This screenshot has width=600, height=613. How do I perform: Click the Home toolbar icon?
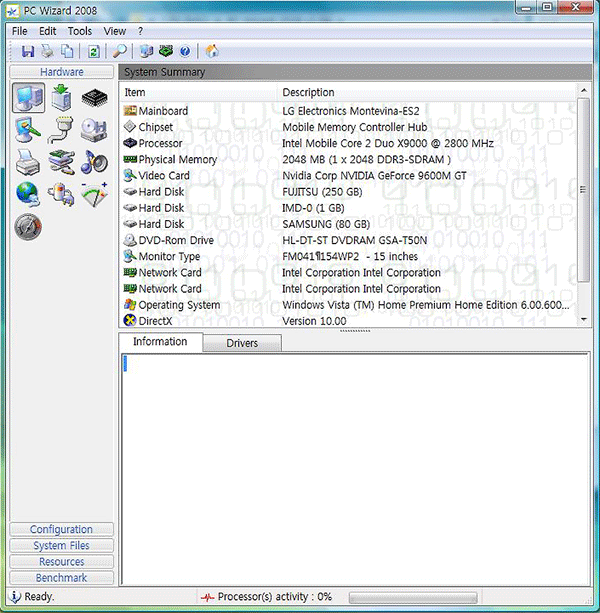[x=211, y=51]
